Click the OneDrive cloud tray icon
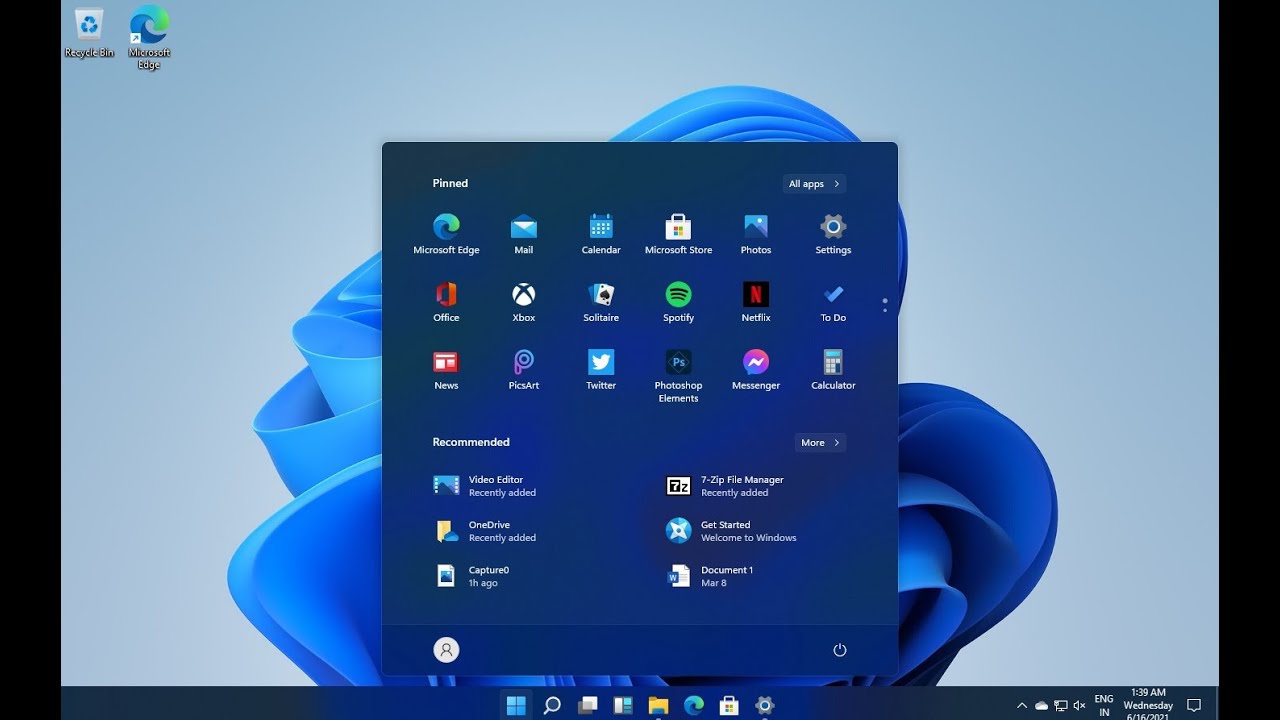Screen dimensions: 1280x720 point(1041,706)
